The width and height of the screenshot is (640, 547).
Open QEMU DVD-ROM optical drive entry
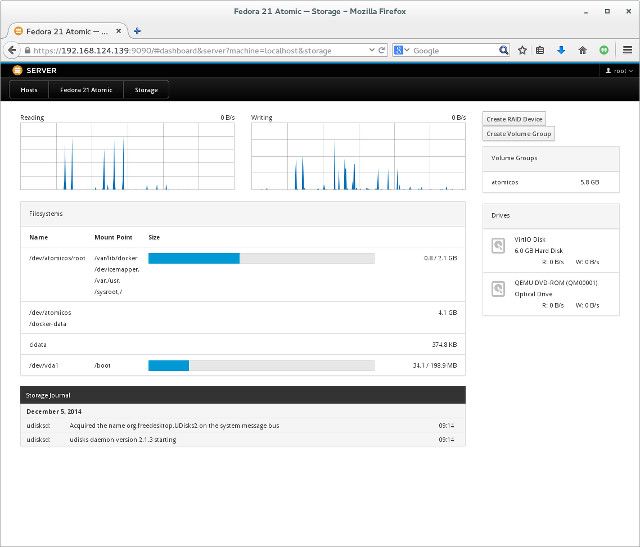click(x=551, y=294)
